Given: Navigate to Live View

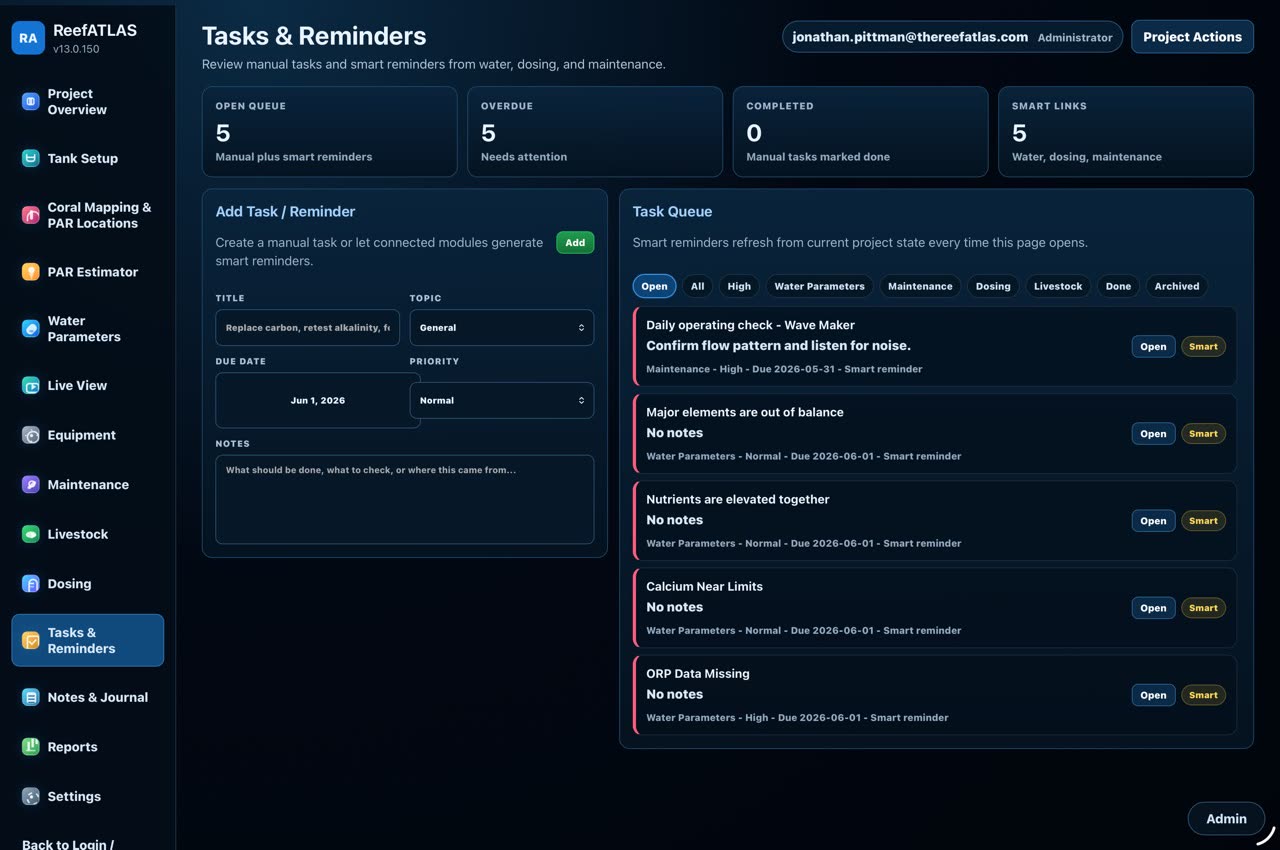Looking at the screenshot, I should pyautogui.click(x=88, y=385).
